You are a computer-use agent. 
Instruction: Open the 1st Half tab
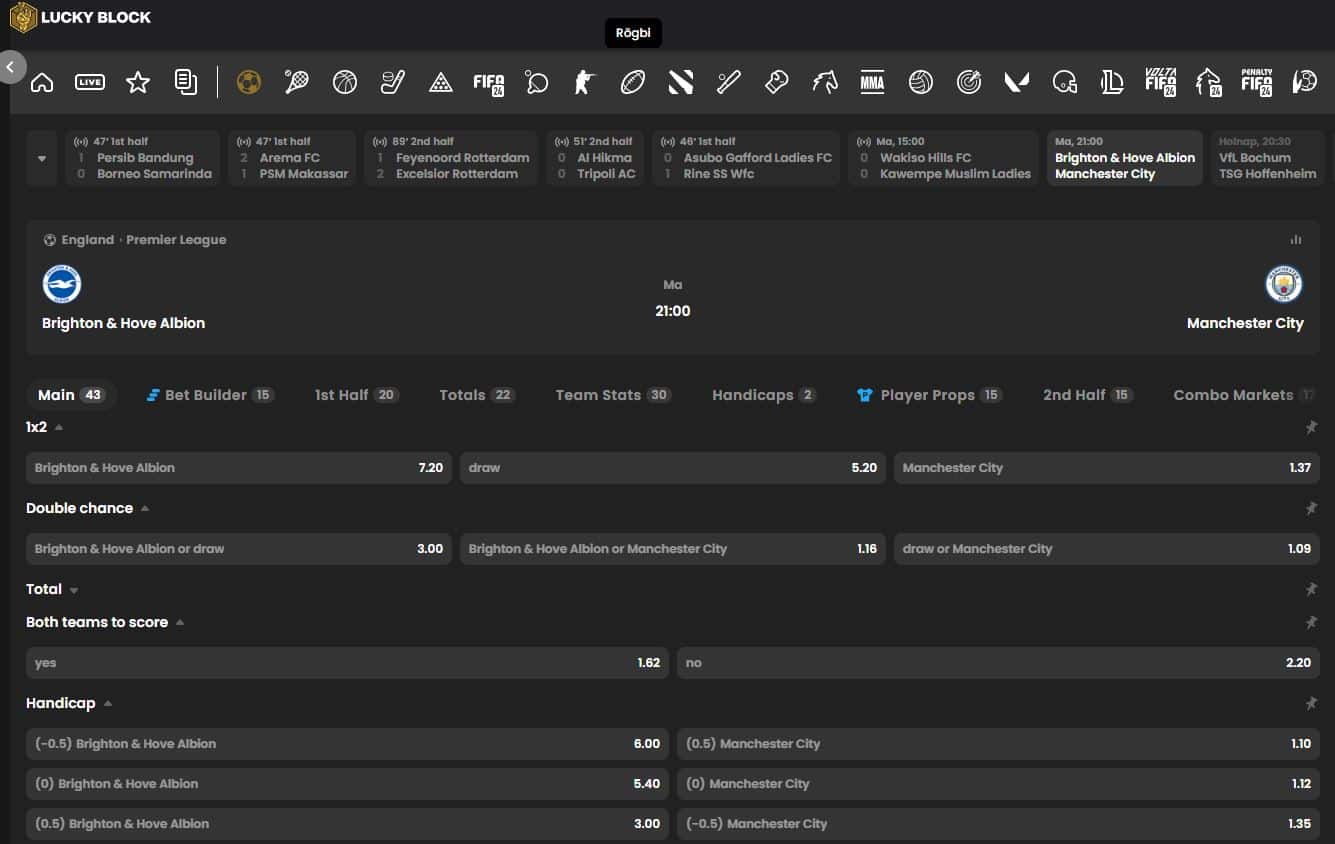357,395
